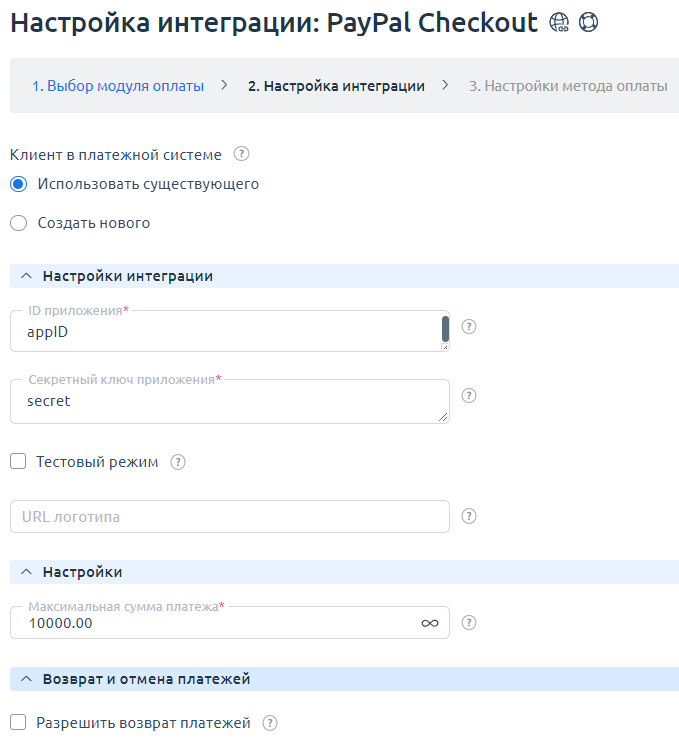Click the globe icon beside PayPal Checkout title
This screenshot has height=742, width=679.
point(559,22)
